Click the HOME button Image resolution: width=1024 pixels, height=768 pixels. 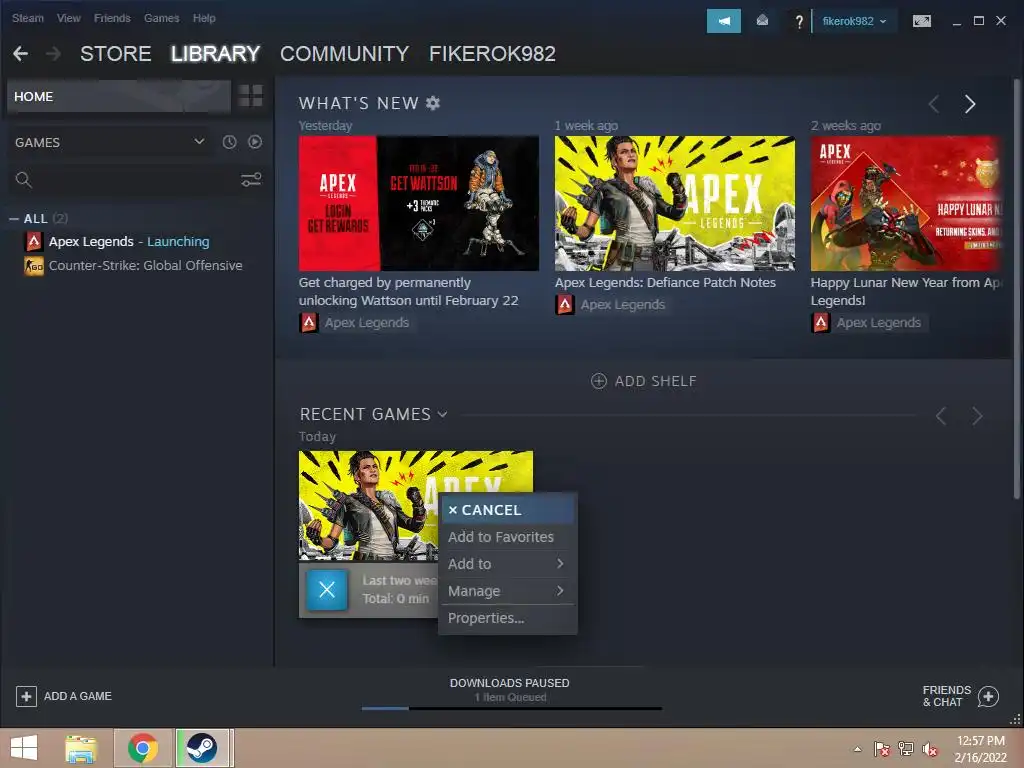(119, 96)
